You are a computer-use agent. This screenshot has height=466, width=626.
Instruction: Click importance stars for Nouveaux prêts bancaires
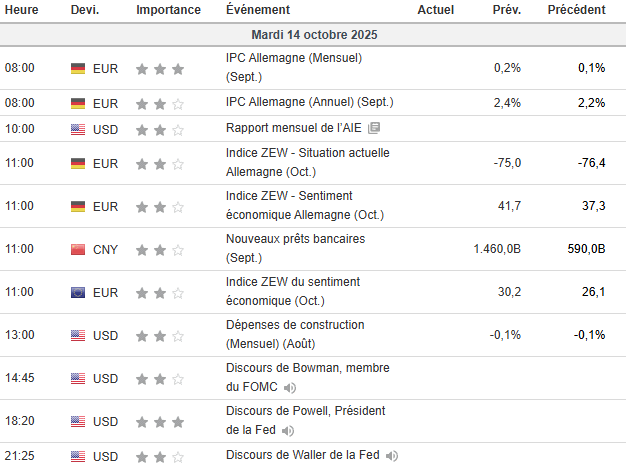click(x=160, y=249)
